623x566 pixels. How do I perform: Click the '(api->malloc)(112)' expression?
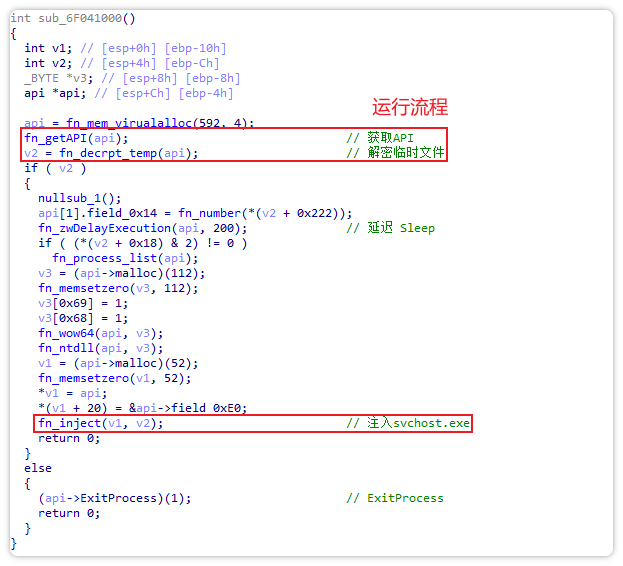coord(139,274)
